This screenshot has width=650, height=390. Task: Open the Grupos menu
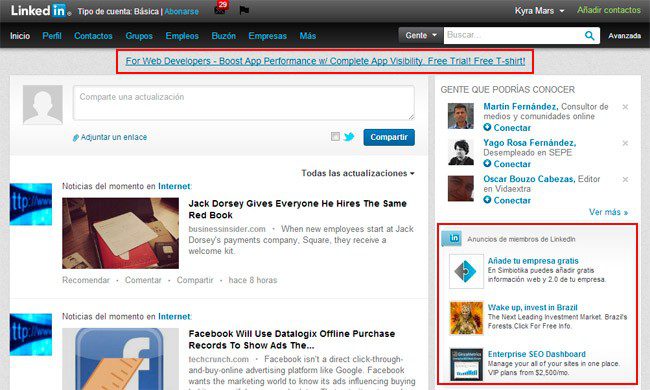[139, 36]
